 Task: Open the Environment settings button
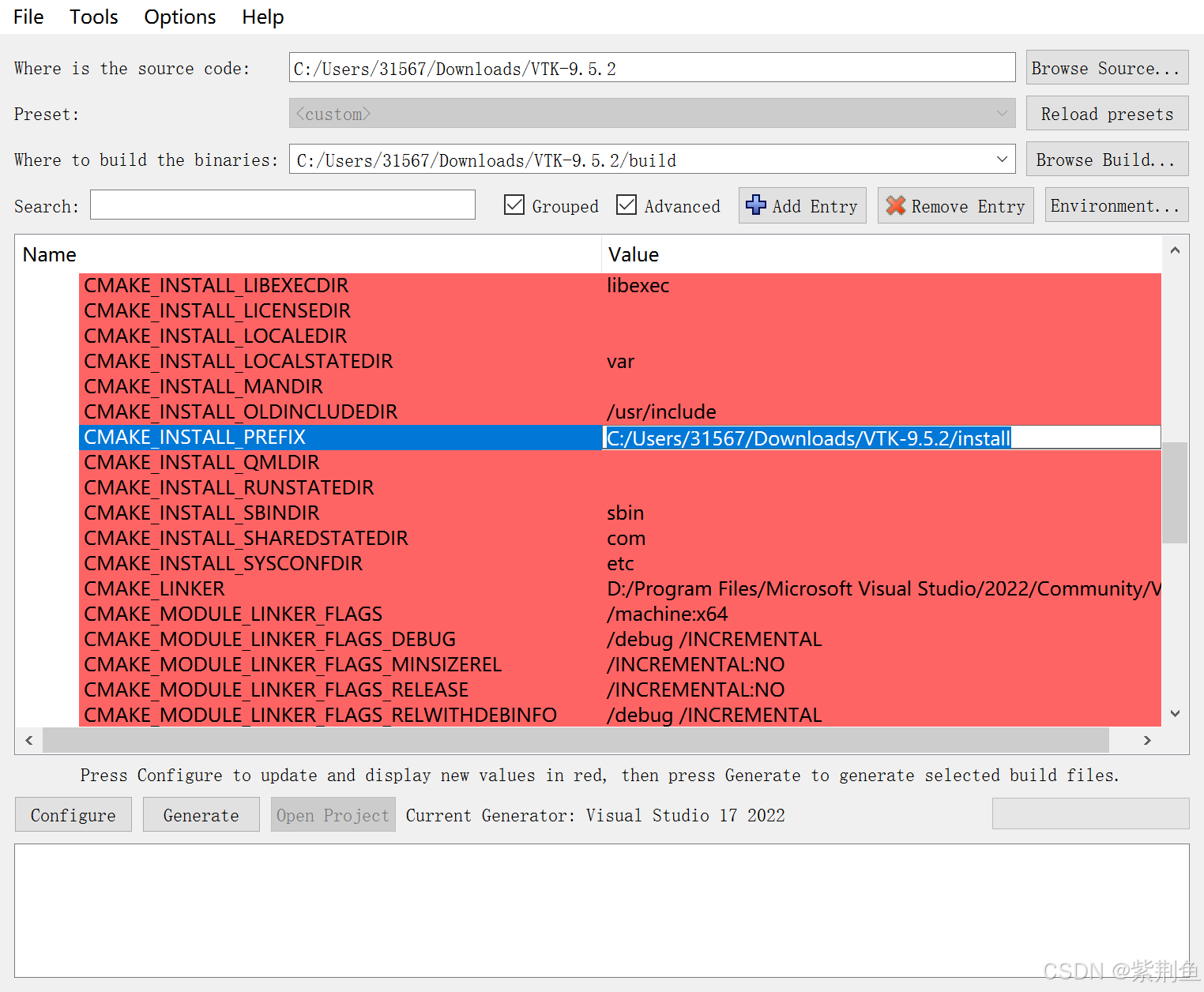(1116, 205)
